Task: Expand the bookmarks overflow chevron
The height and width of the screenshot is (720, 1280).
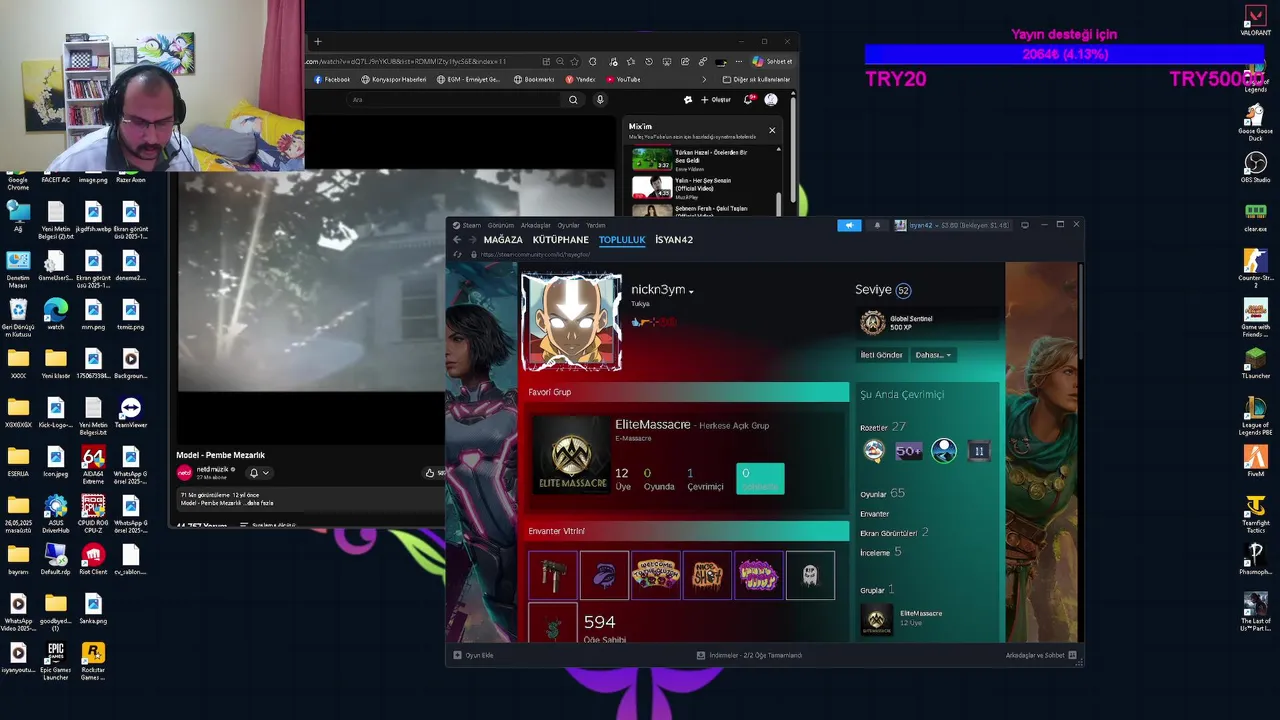Action: [704, 79]
